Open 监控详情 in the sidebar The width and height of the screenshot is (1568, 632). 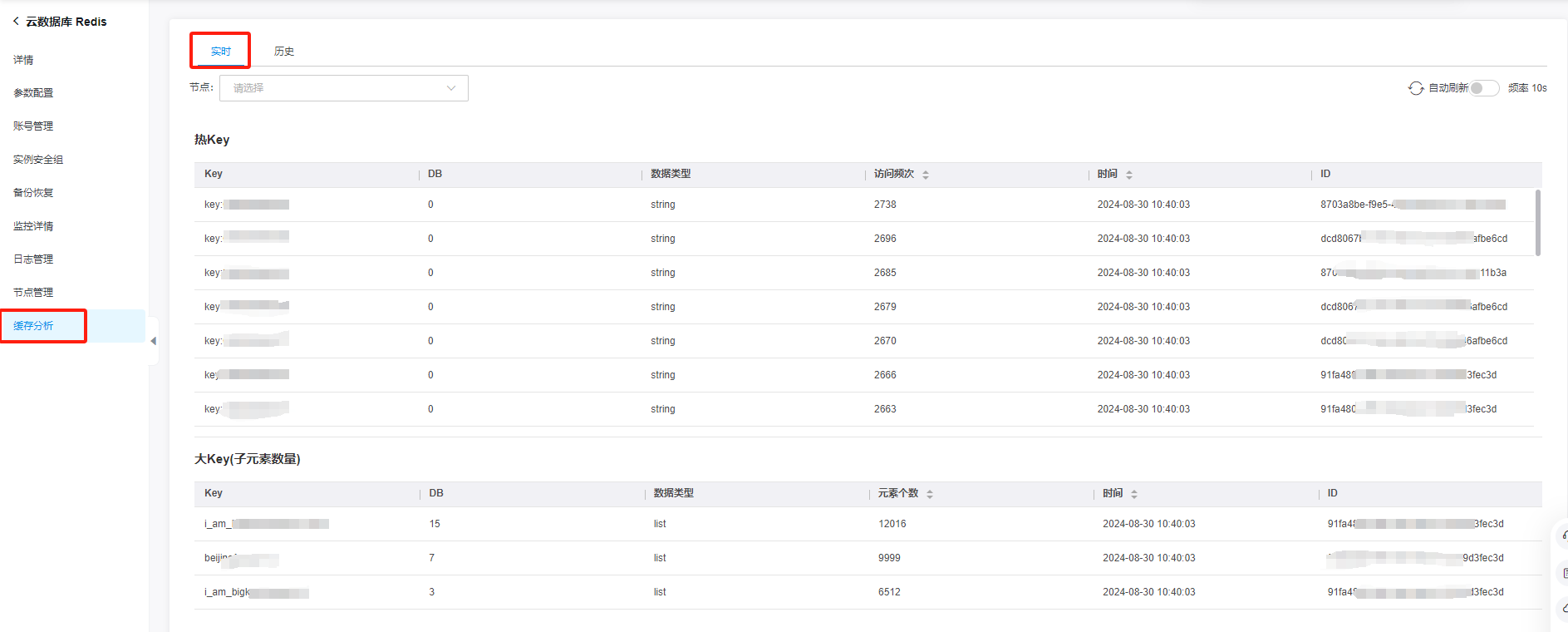click(33, 226)
